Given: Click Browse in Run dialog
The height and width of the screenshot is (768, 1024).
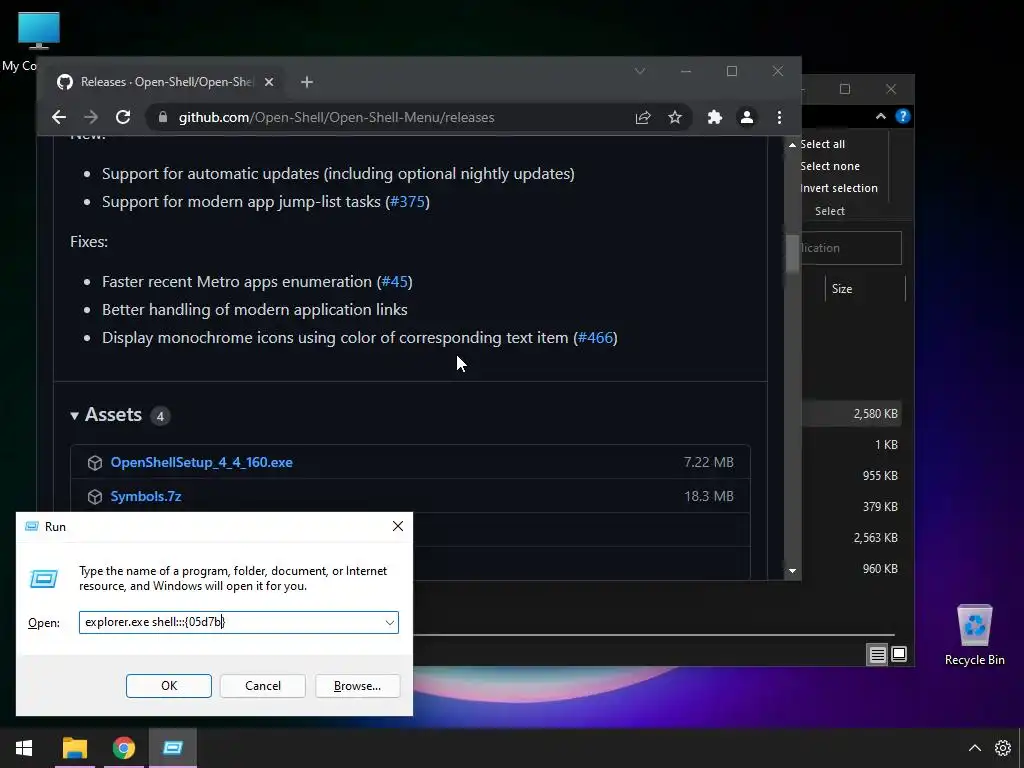Looking at the screenshot, I should 357,686.
